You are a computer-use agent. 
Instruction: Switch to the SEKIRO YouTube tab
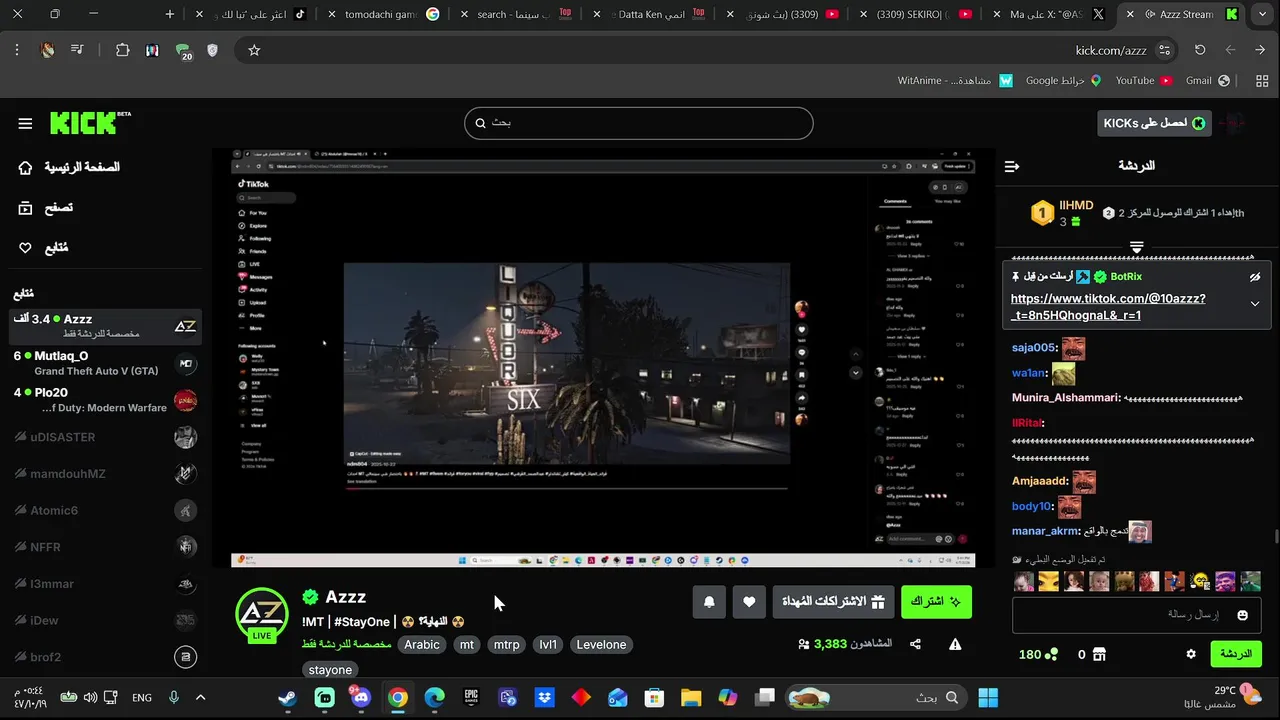(x=920, y=14)
